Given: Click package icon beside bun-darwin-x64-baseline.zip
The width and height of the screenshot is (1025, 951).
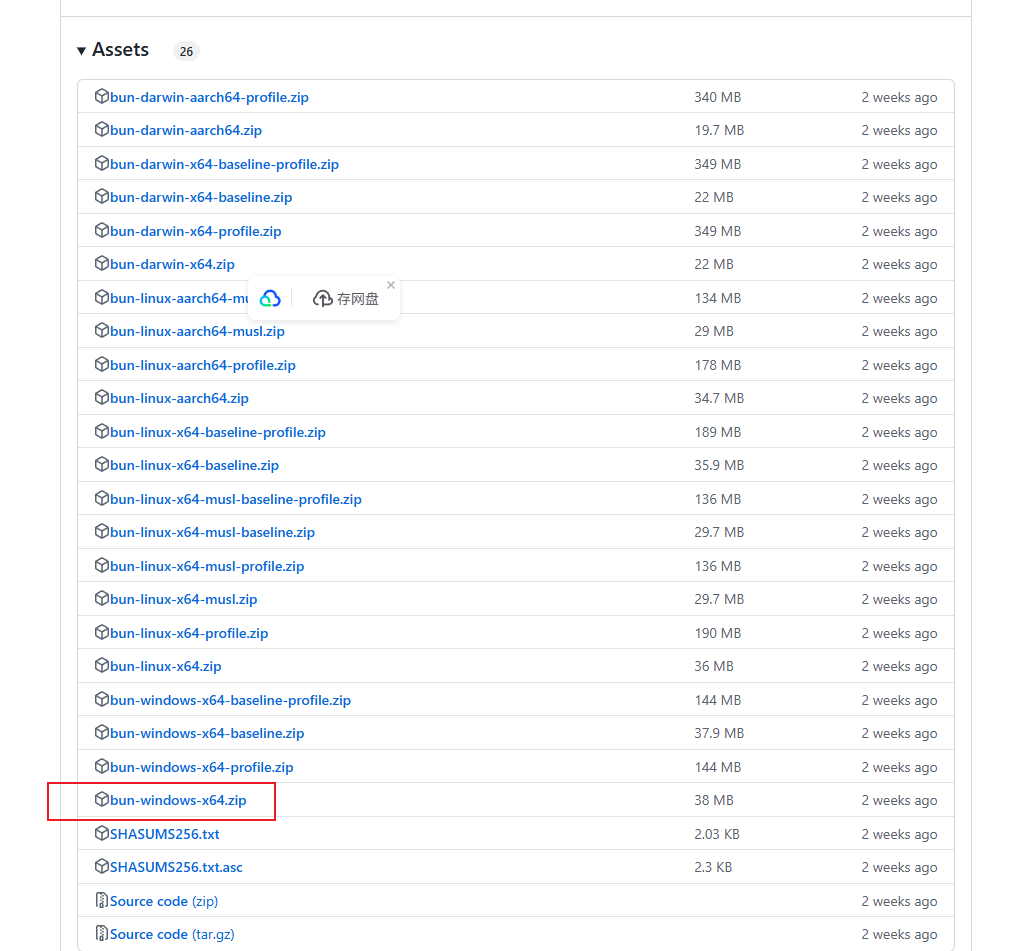Looking at the screenshot, I should [x=101, y=196].
